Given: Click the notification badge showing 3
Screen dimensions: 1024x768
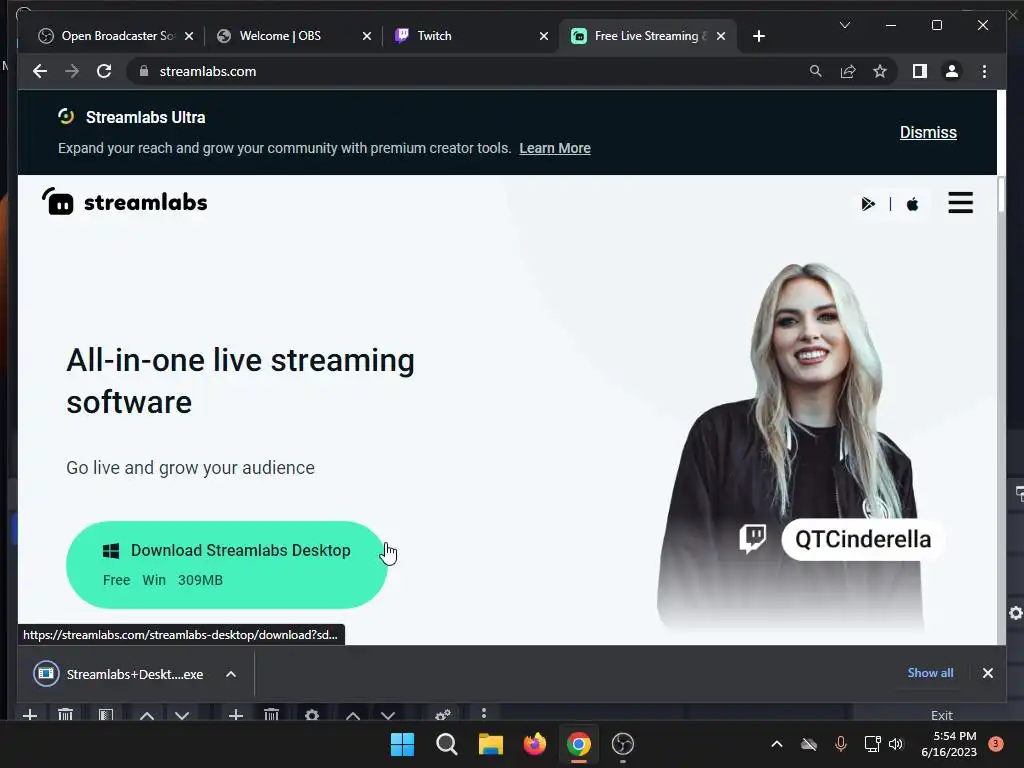Looking at the screenshot, I should 995,743.
